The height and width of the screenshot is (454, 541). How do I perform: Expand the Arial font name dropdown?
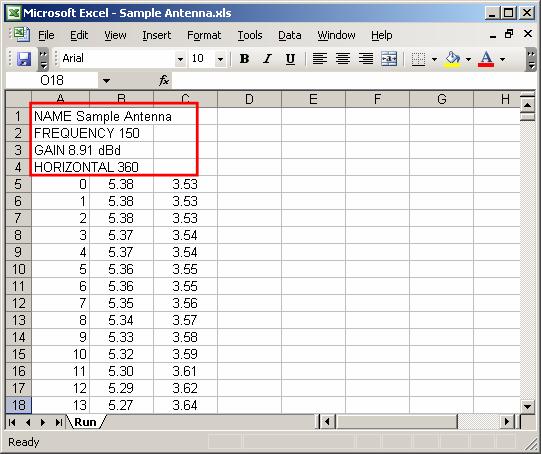point(180,59)
